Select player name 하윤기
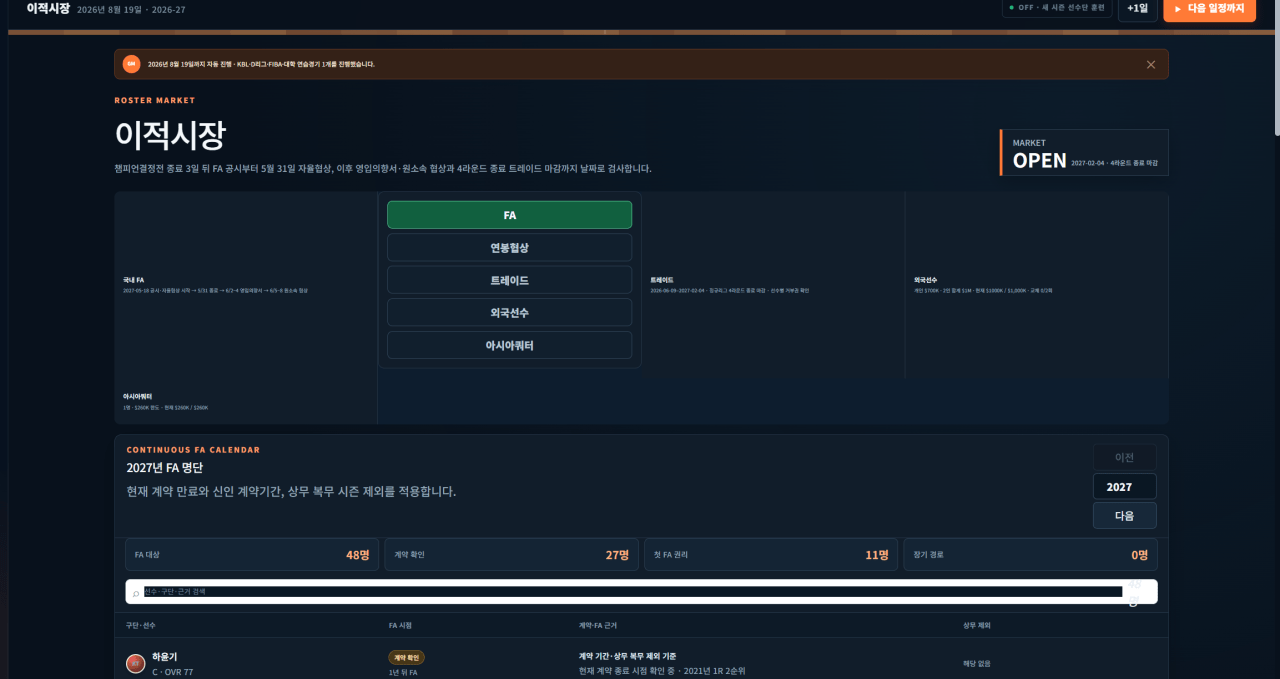1280x679 pixels. [164, 657]
